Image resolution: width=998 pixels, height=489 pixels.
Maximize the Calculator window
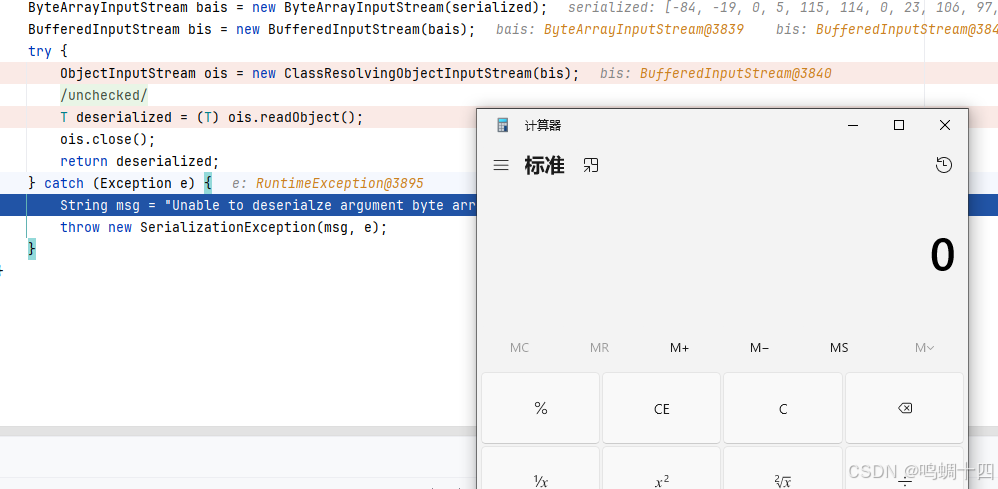899,125
